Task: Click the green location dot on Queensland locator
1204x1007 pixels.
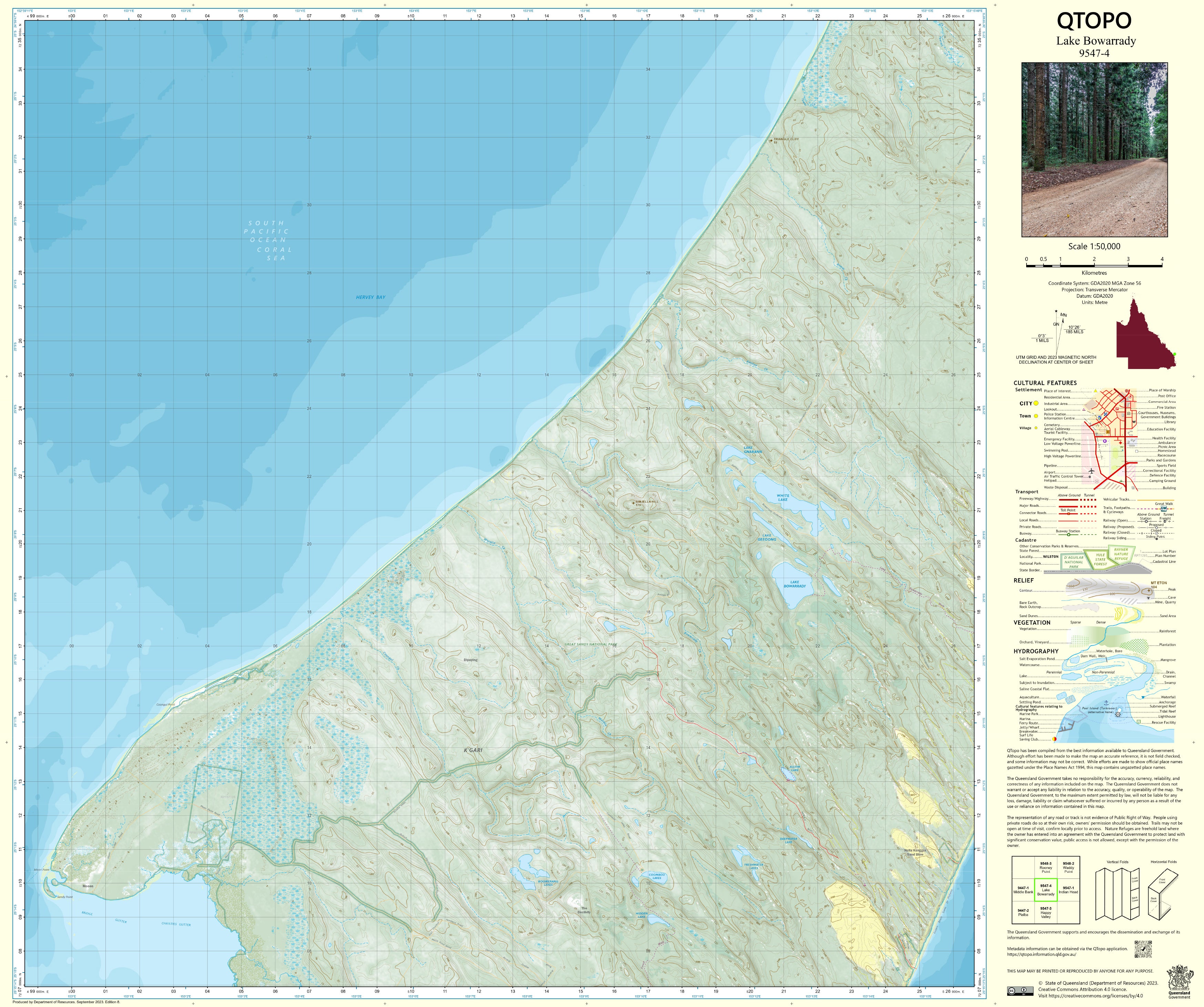Action: coord(1174,354)
